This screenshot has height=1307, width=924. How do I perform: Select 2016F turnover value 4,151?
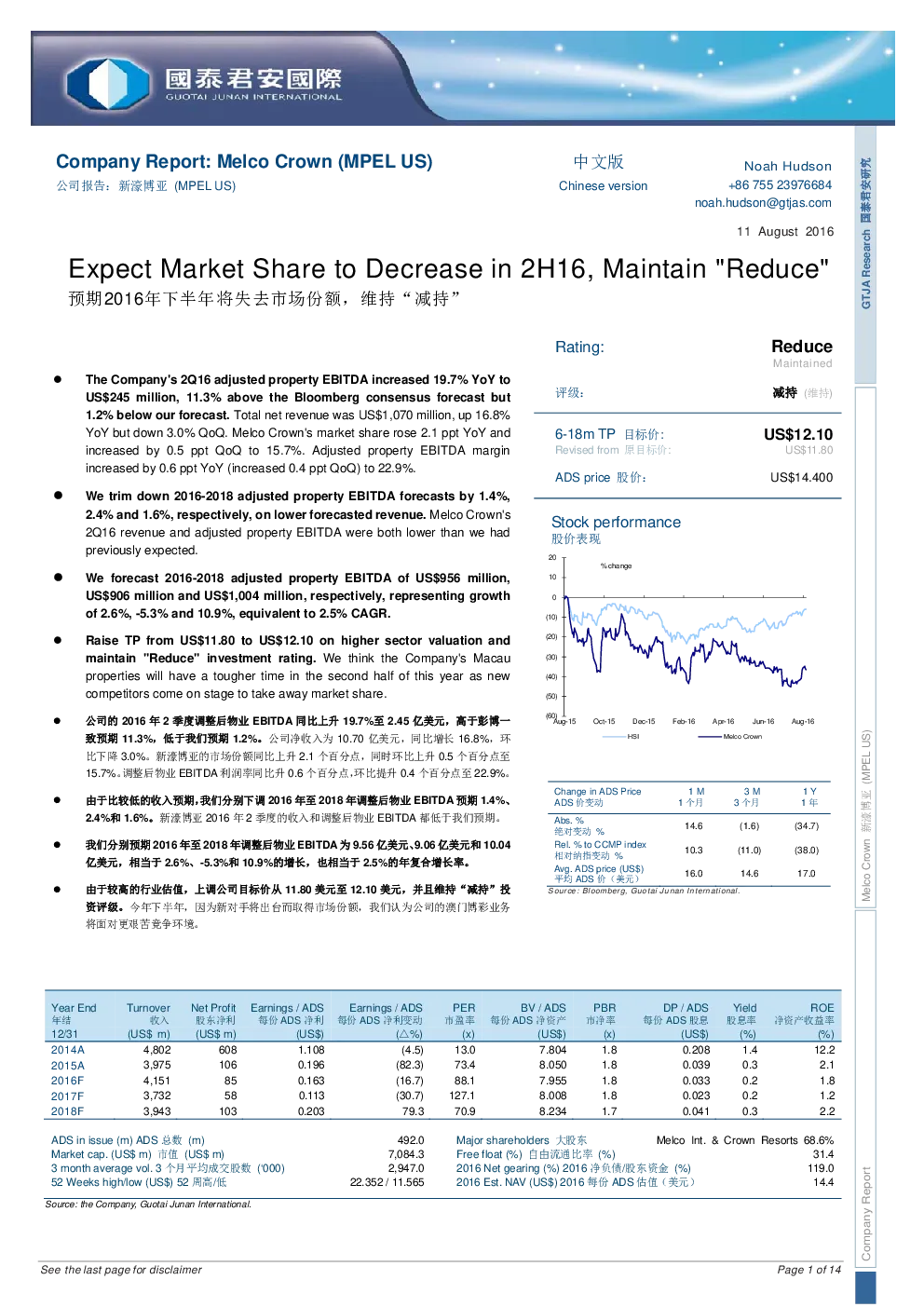pyautogui.click(x=157, y=1081)
